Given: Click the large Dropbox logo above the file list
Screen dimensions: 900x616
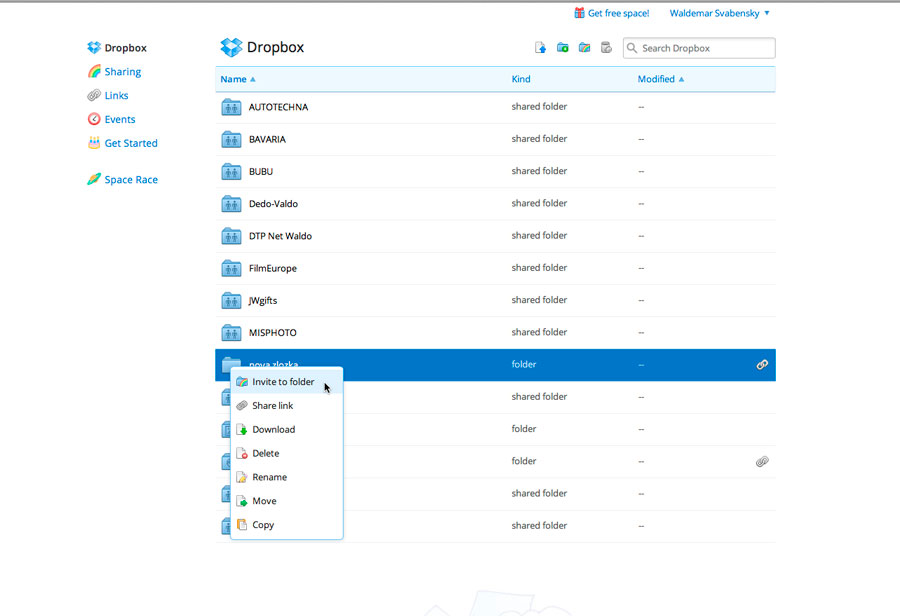Looking at the screenshot, I should [x=231, y=47].
